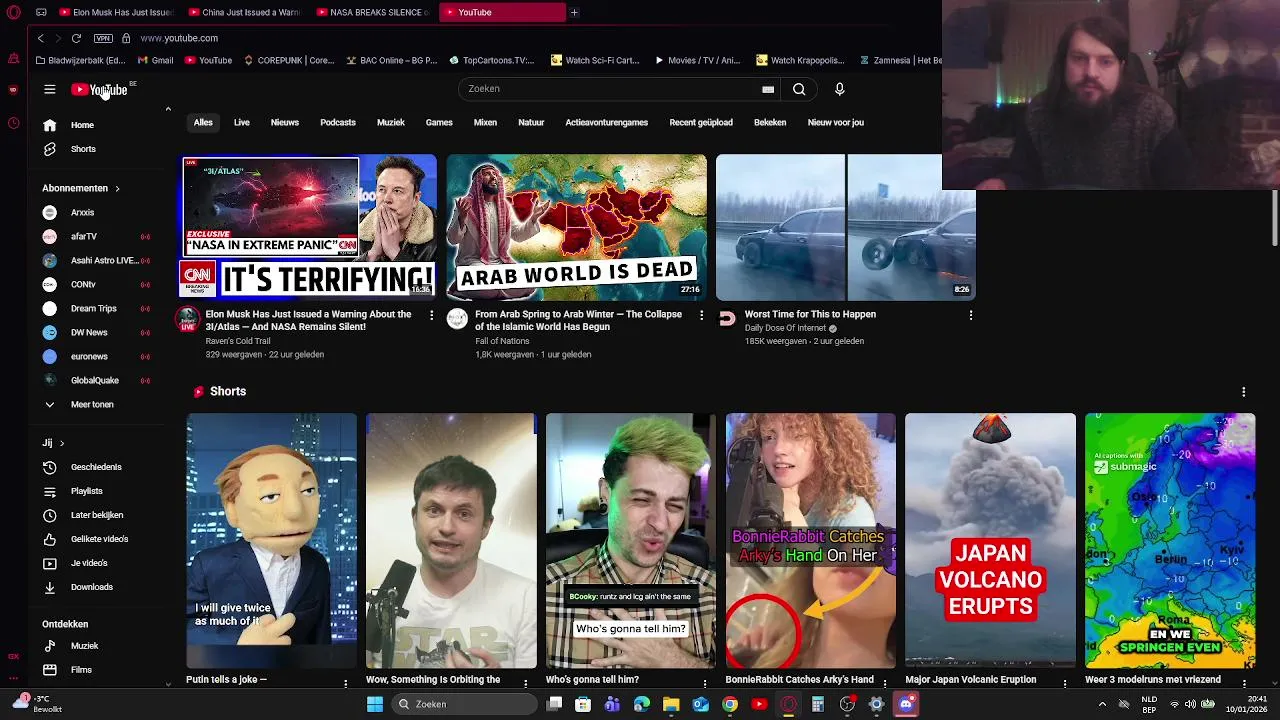
Task: Start voice search with microphone icon
Action: (840, 89)
